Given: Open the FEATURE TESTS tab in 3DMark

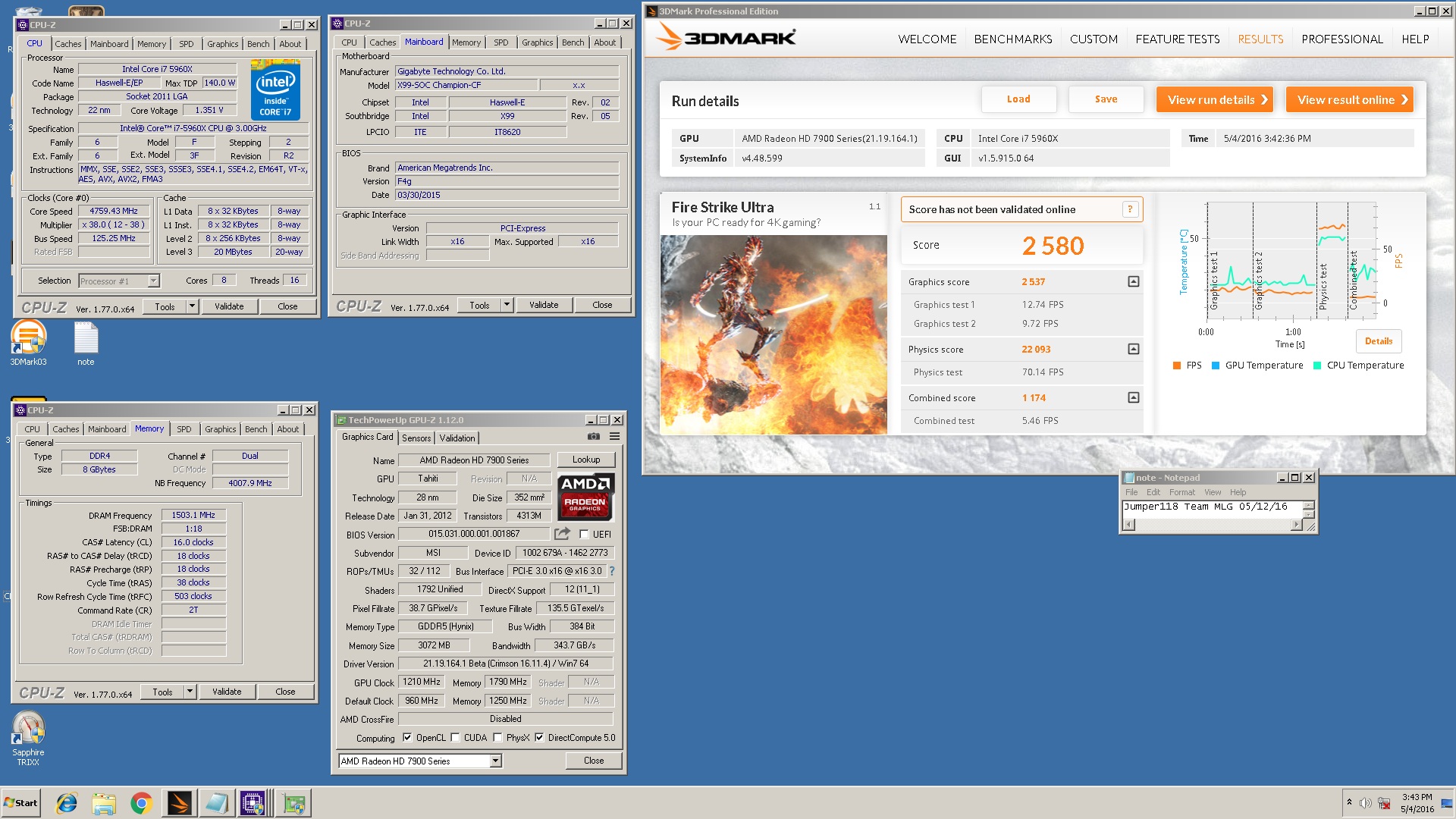Looking at the screenshot, I should [x=1177, y=39].
